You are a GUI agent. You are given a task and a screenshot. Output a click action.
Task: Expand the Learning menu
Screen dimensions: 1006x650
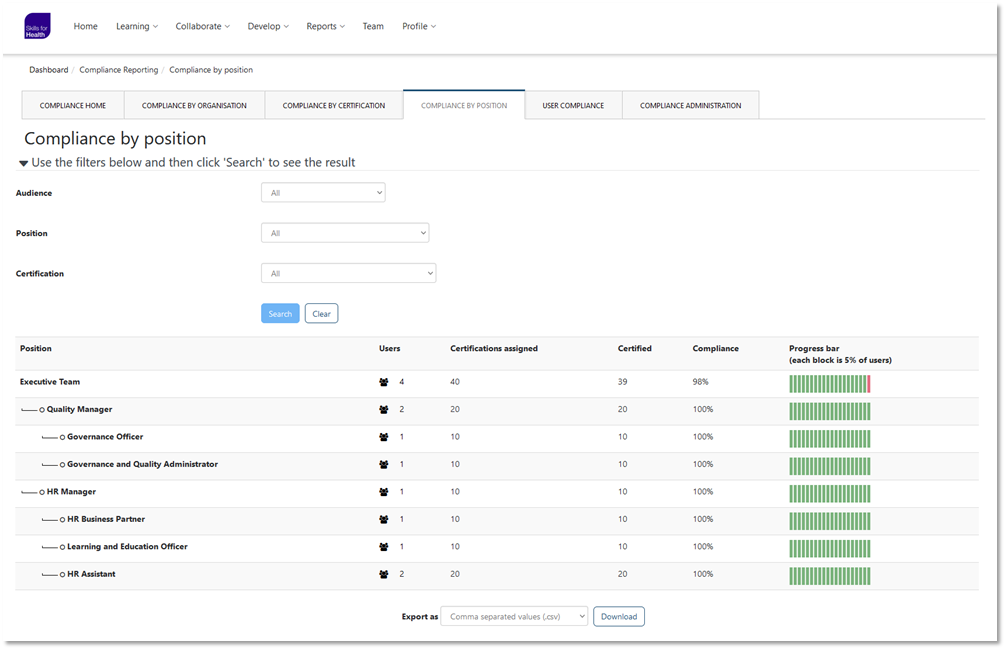point(137,26)
